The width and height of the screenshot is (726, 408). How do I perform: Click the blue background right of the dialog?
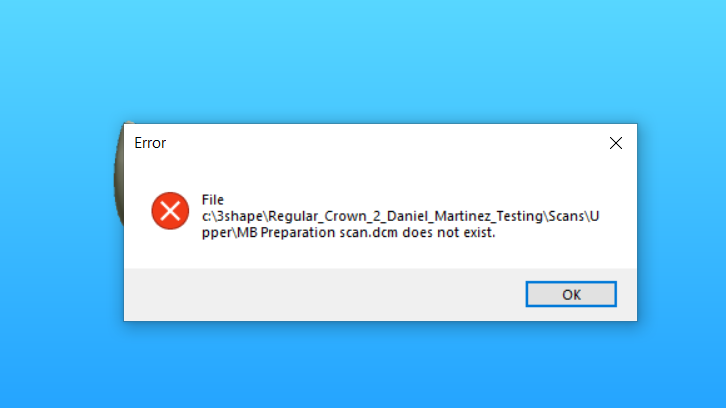coord(682,222)
